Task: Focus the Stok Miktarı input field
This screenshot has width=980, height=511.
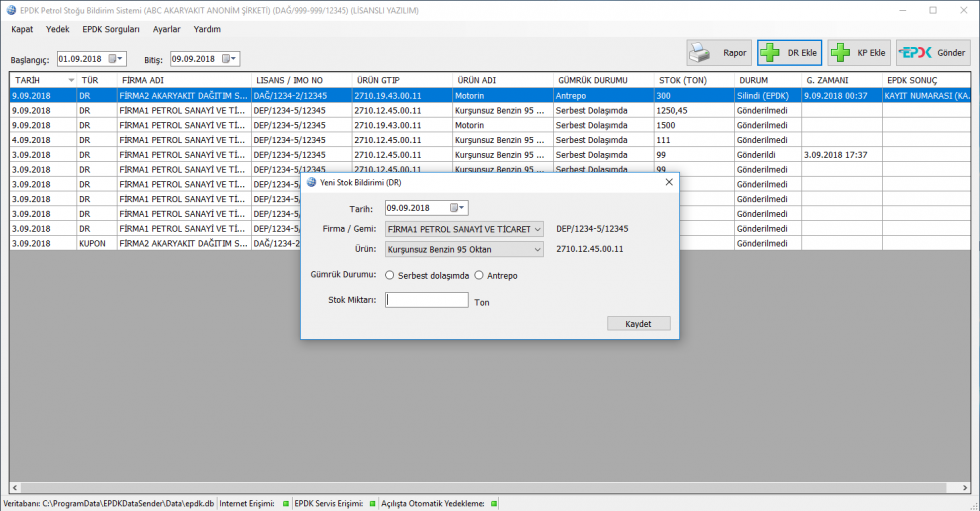Action: pyautogui.click(x=427, y=300)
